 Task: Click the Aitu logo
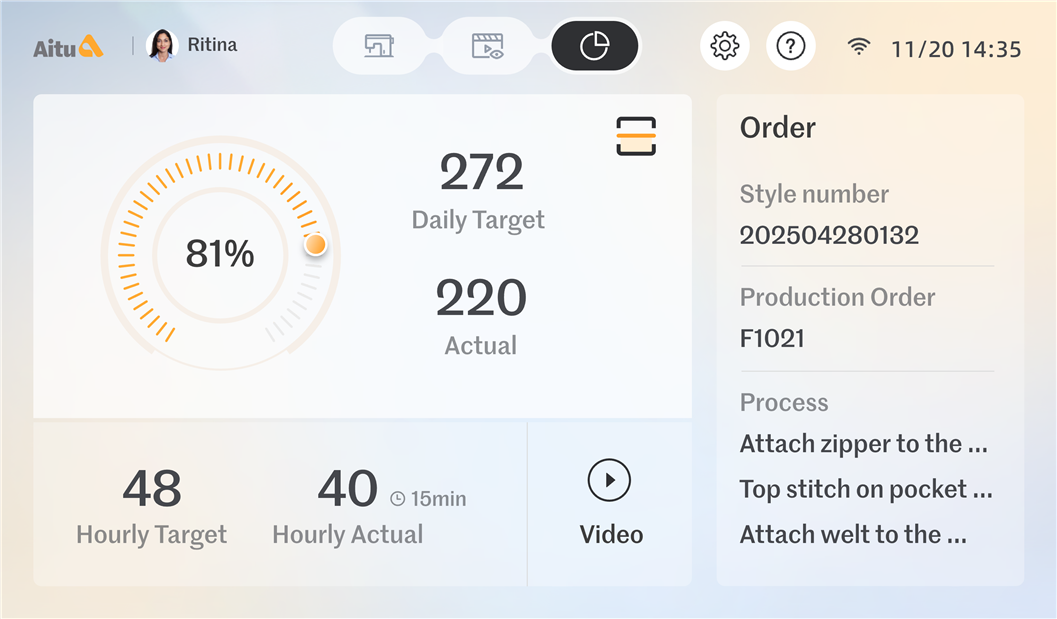(68, 46)
